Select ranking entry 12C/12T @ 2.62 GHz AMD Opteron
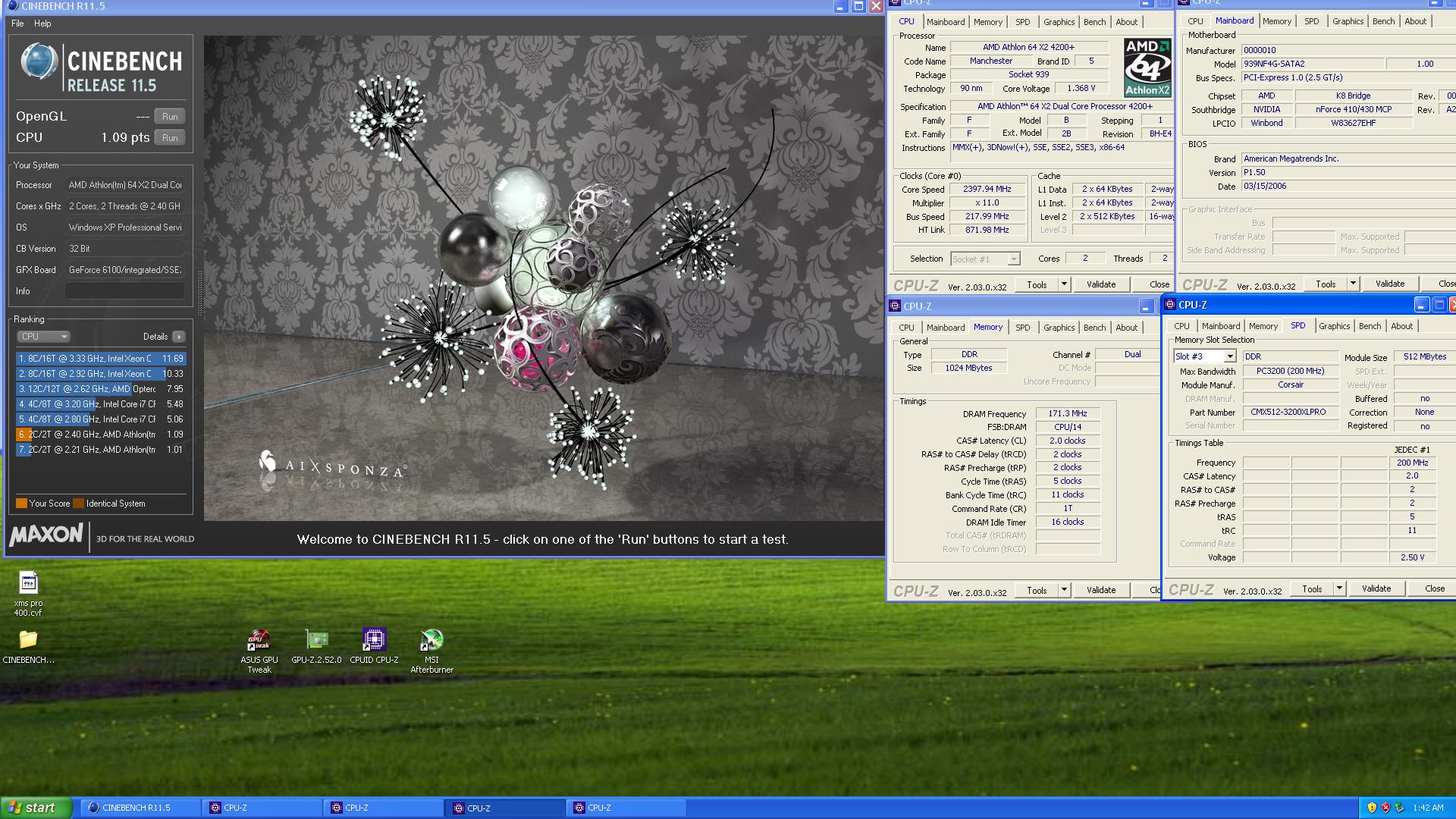 pos(100,389)
